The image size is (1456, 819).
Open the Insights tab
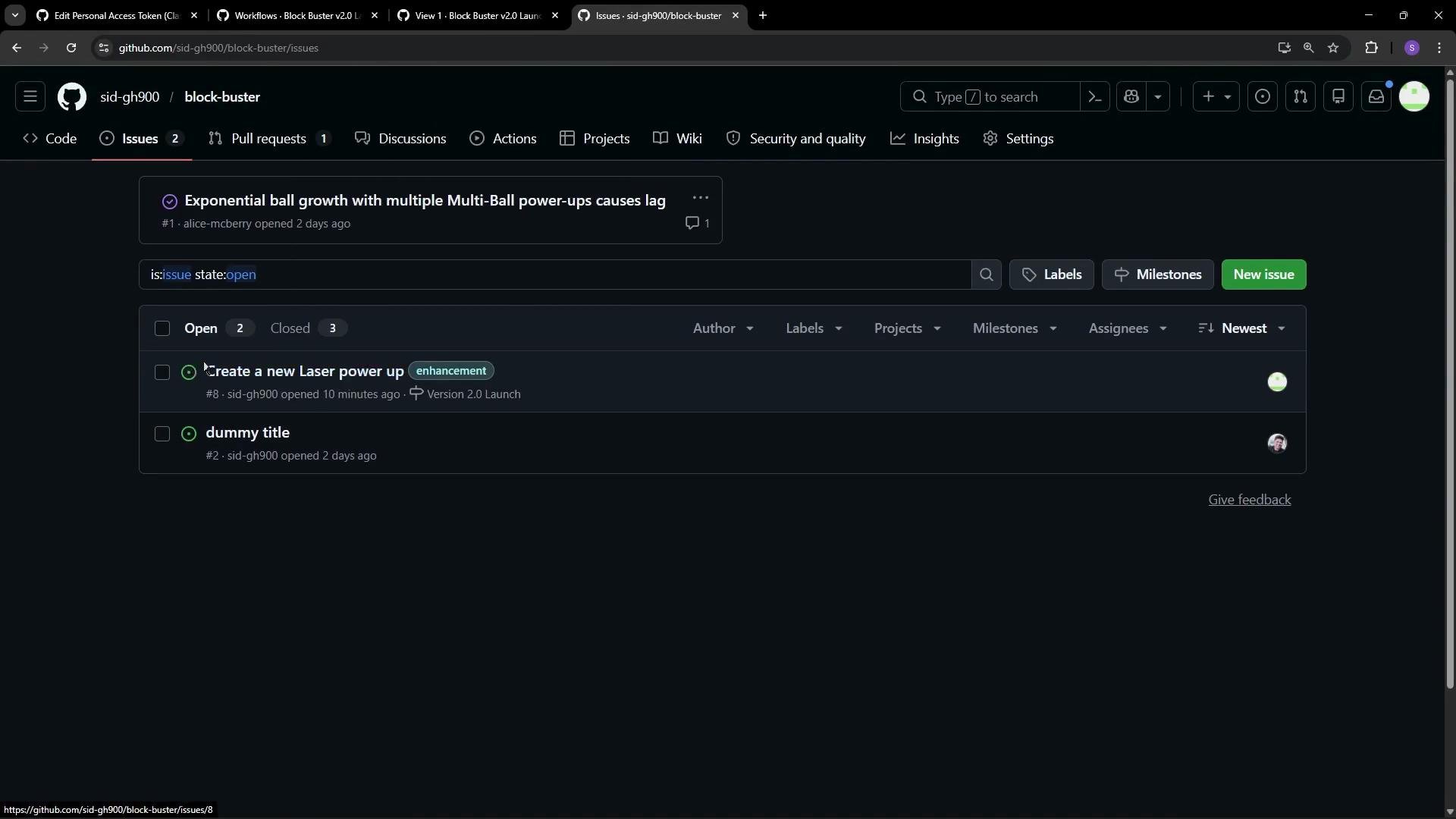(x=925, y=139)
